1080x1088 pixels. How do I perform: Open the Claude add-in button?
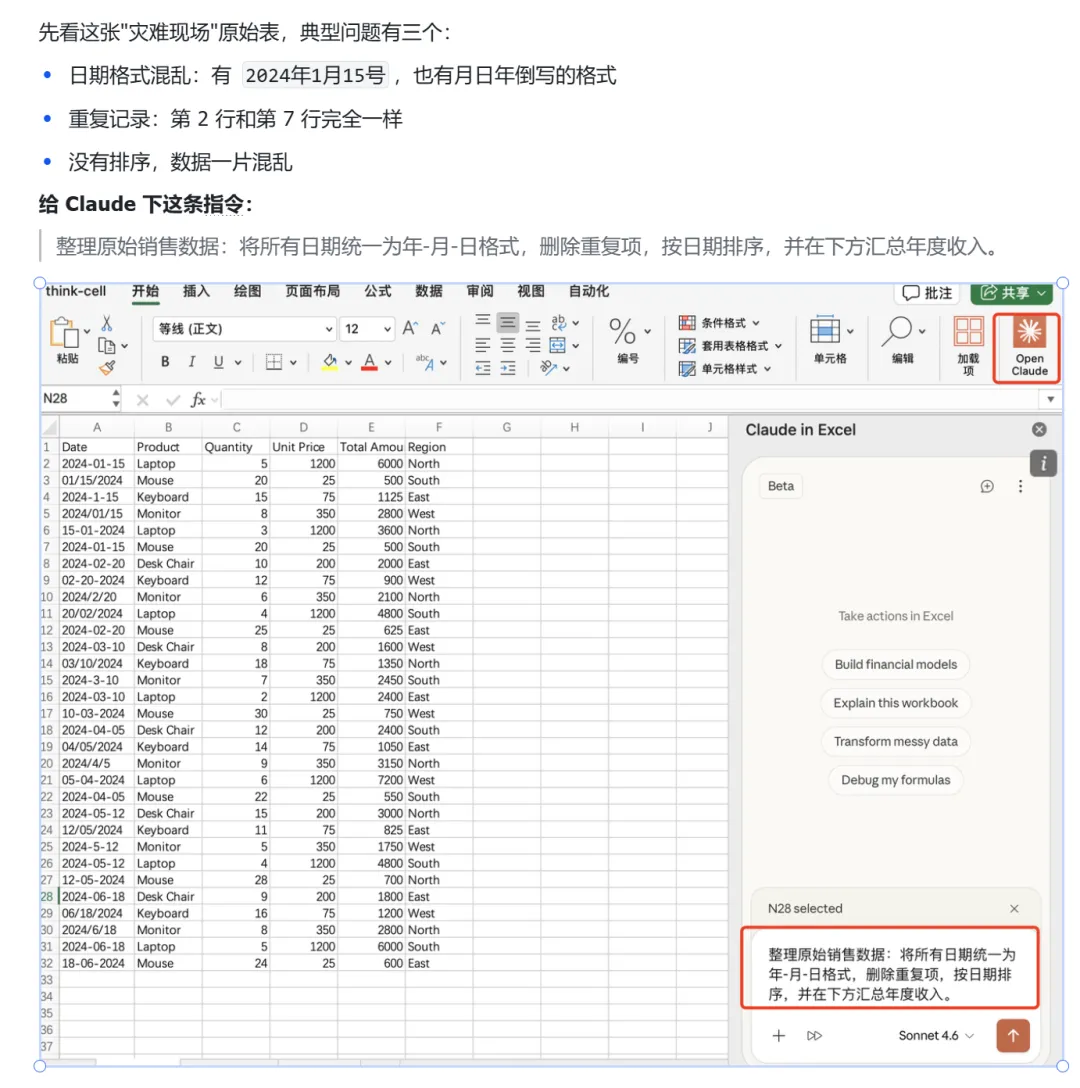pyautogui.click(x=1029, y=348)
